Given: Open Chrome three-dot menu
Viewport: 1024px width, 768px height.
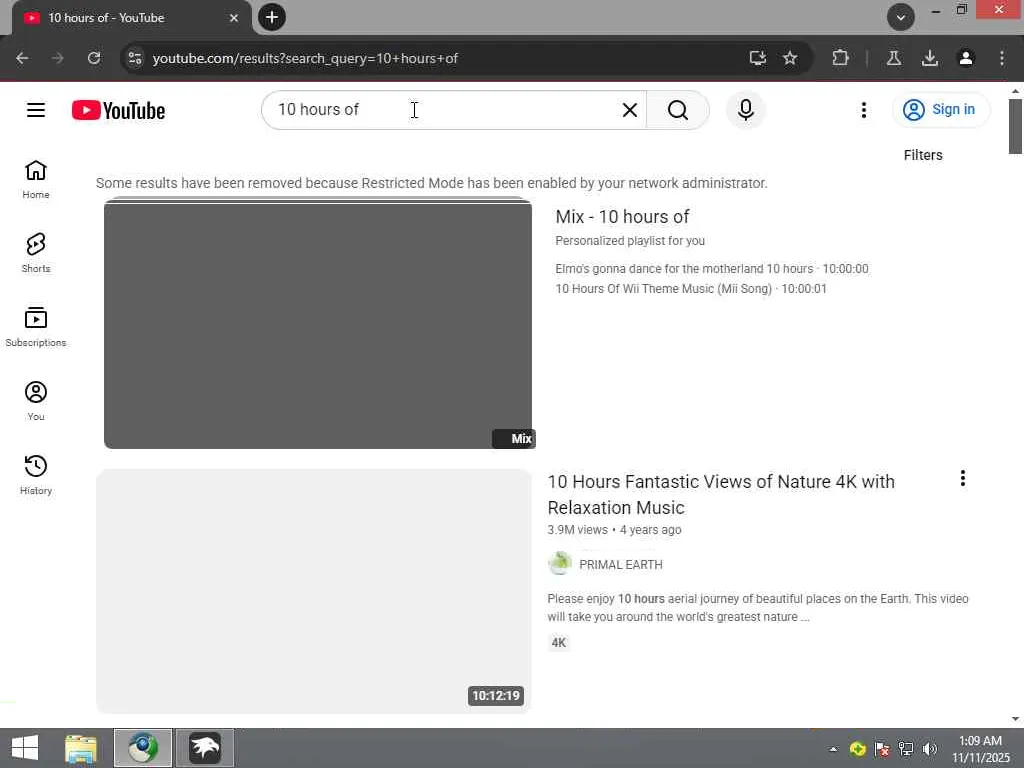Looking at the screenshot, I should 1002,58.
